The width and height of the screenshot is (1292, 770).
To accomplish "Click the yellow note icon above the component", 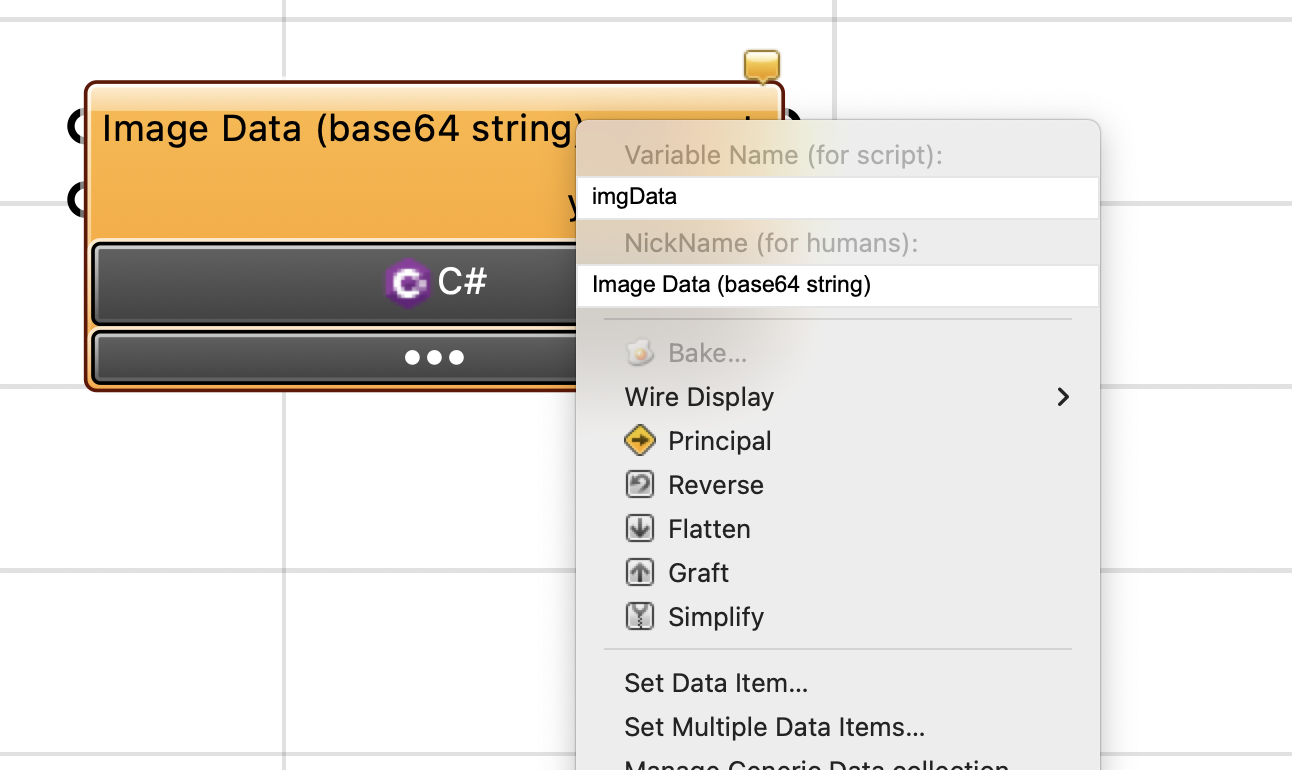I will (760, 65).
